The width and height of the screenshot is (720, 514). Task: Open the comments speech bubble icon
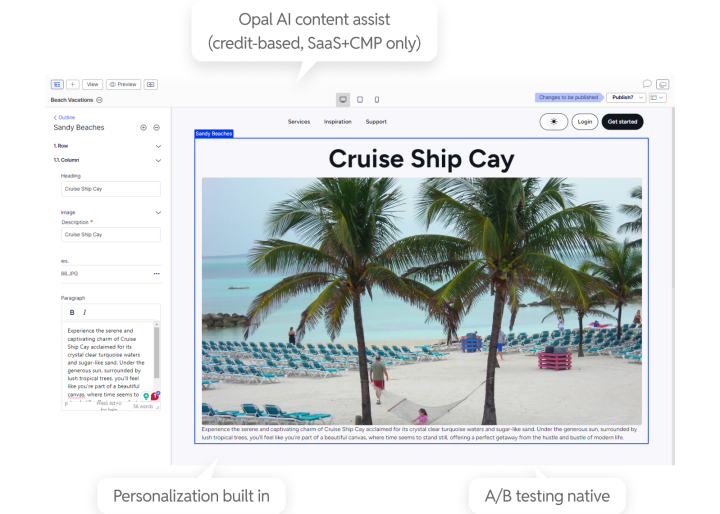[x=647, y=84]
